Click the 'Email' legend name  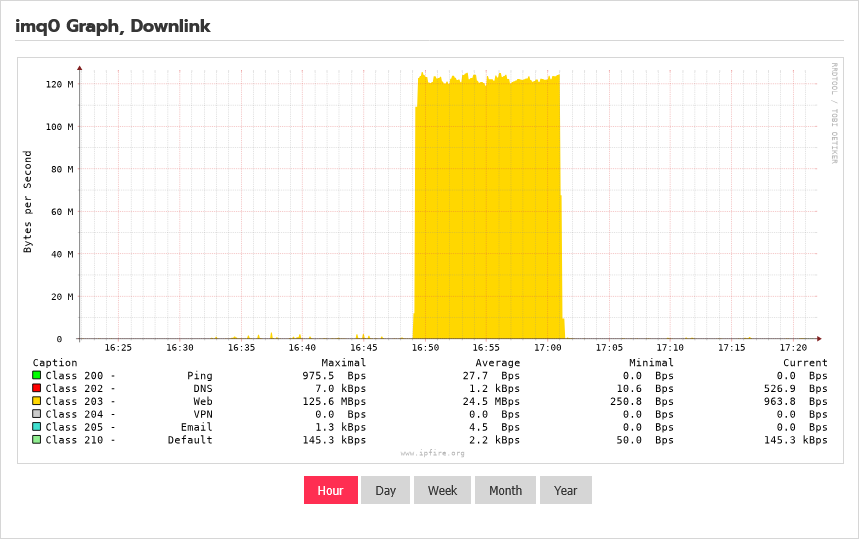coord(197,427)
